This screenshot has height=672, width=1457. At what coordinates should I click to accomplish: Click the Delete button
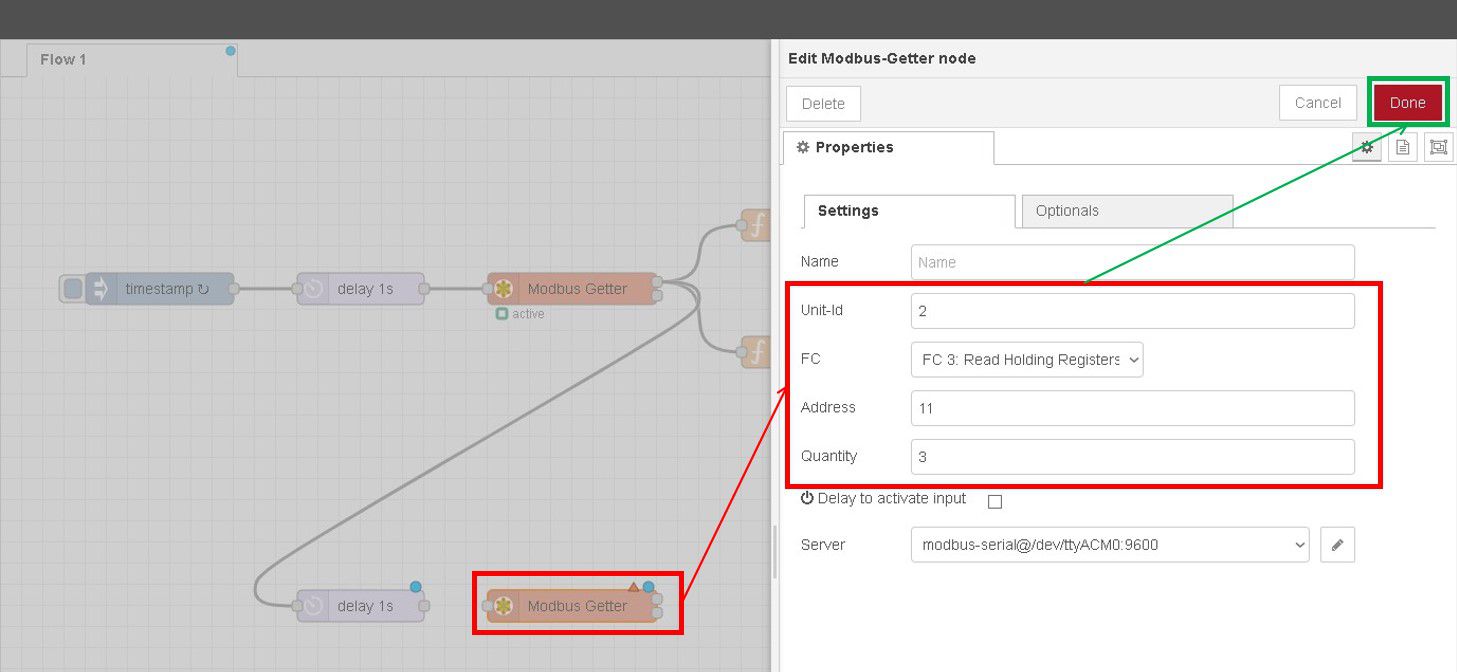[822, 102]
